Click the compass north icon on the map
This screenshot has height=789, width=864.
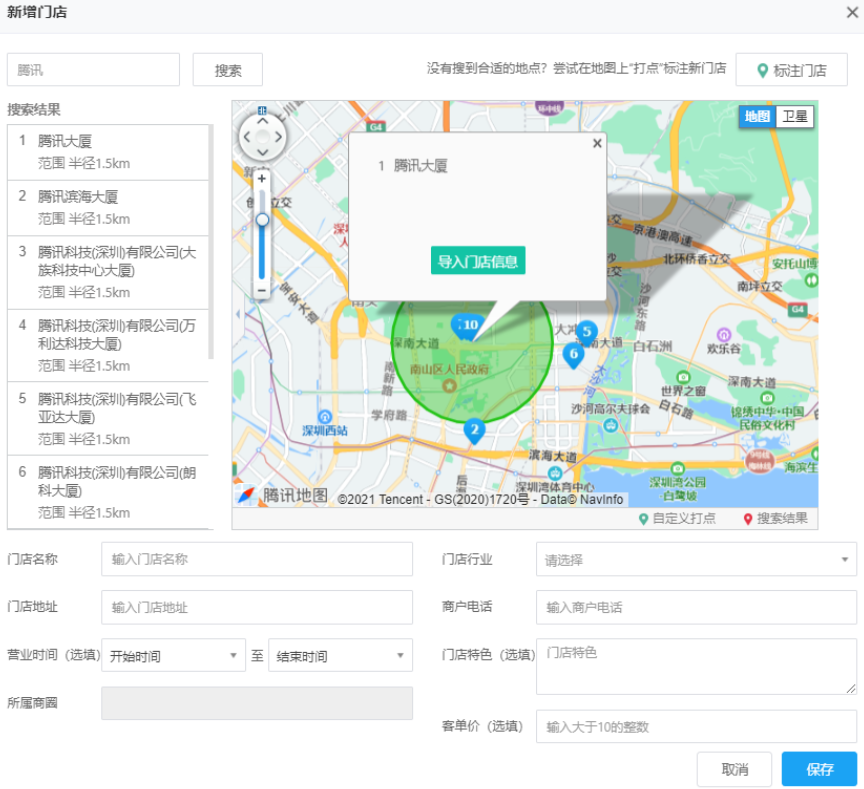(x=262, y=112)
